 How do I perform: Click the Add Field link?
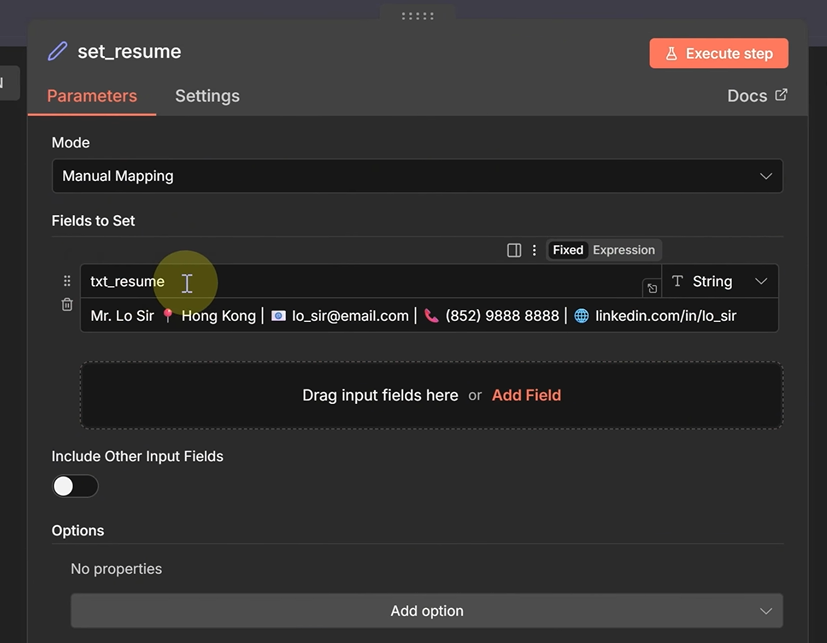[526, 395]
